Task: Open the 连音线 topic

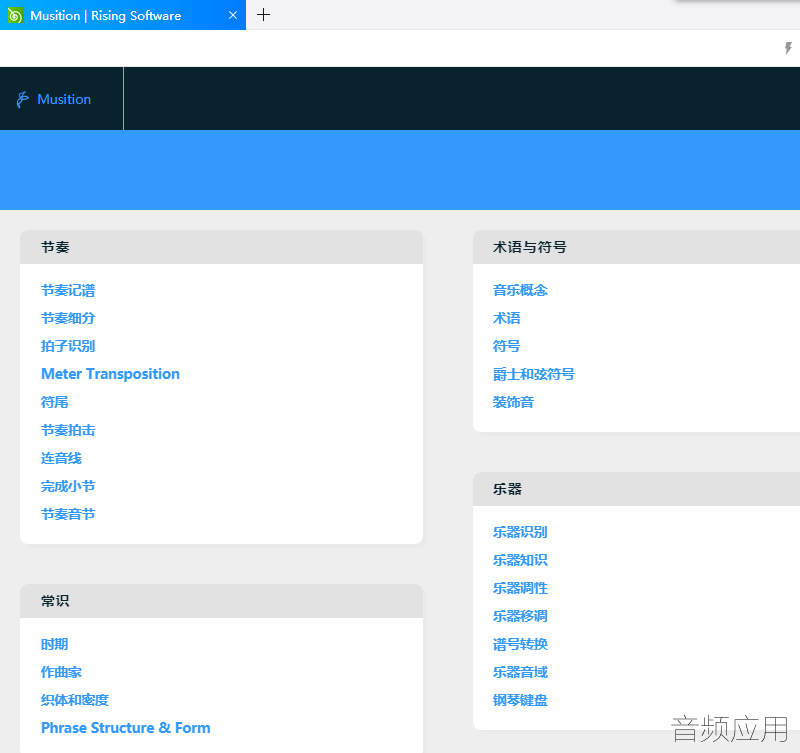Action: tap(61, 458)
